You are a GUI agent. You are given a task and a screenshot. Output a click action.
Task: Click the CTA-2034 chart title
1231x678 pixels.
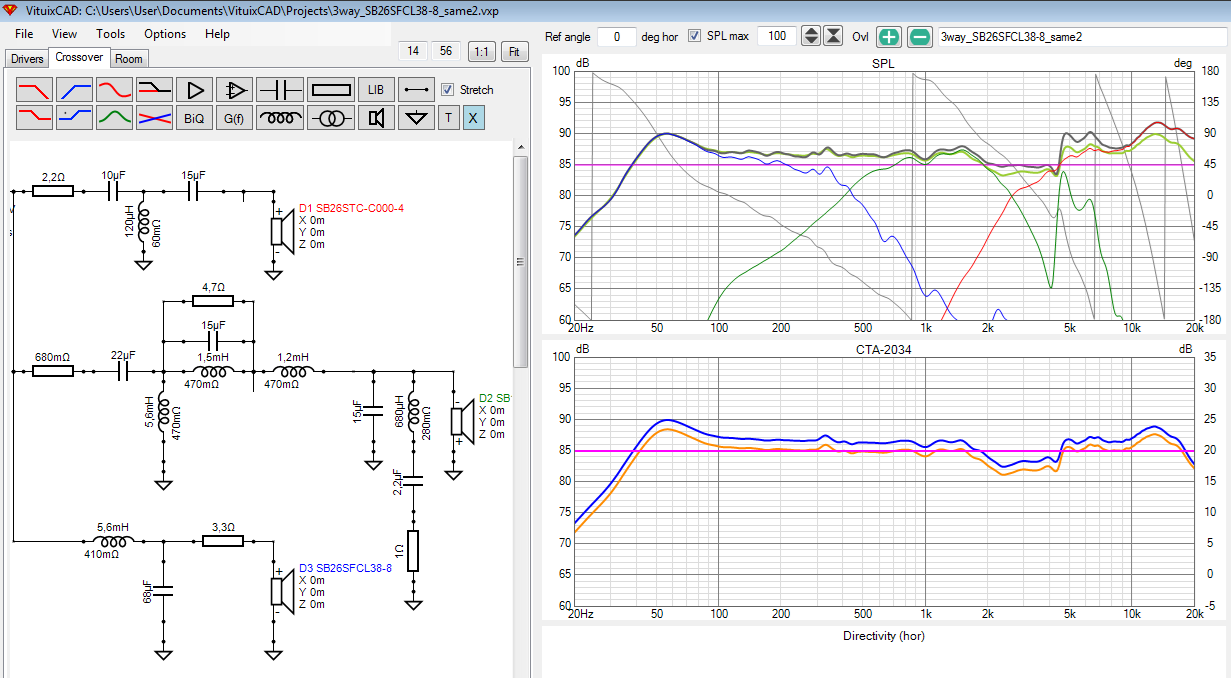click(x=882, y=349)
